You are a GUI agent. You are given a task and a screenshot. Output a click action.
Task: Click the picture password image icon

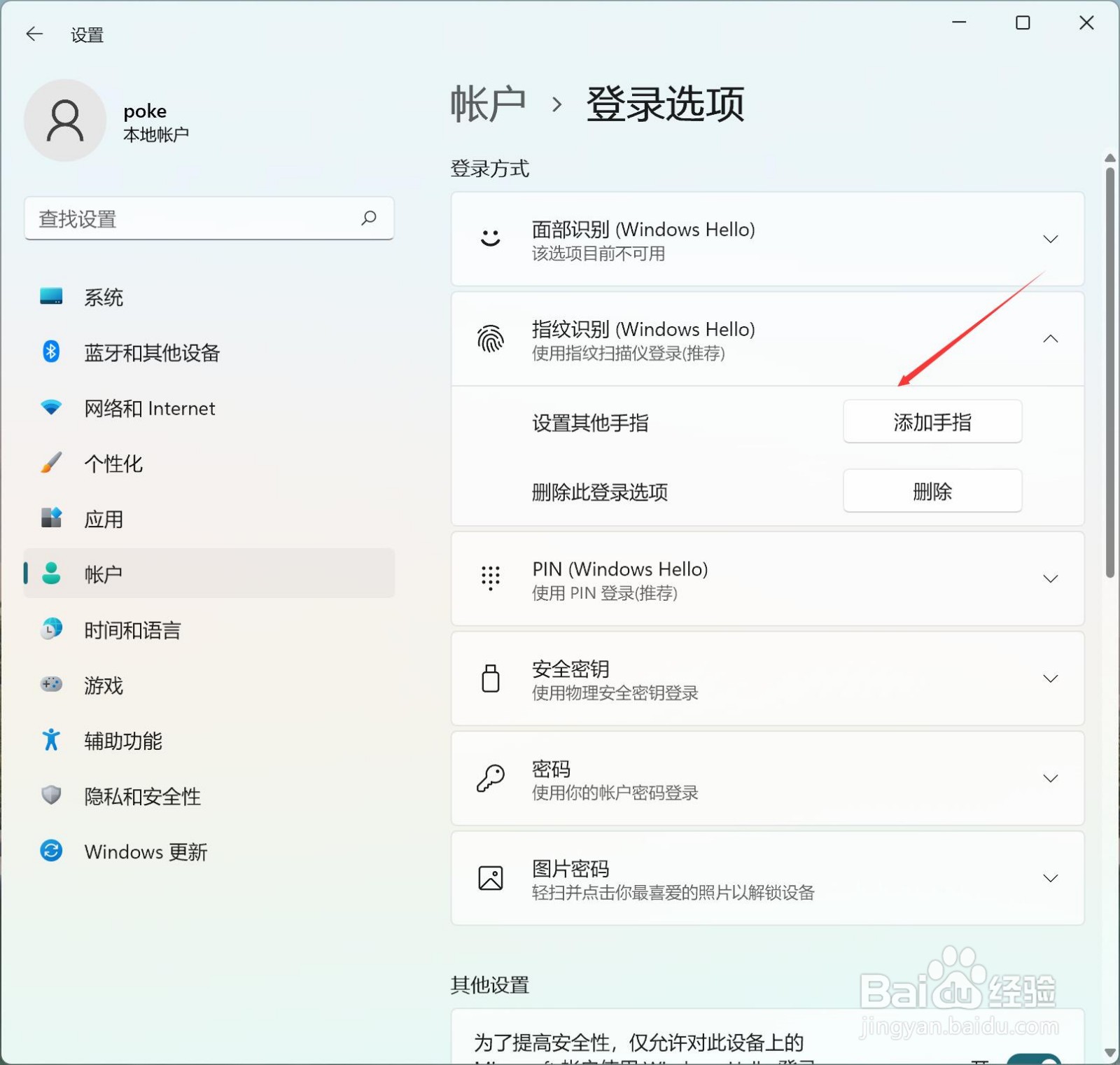pos(491,878)
